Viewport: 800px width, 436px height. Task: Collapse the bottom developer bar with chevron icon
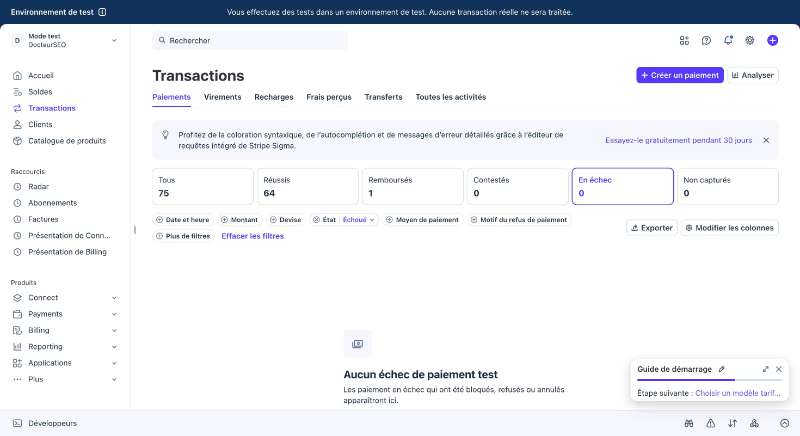click(784, 423)
